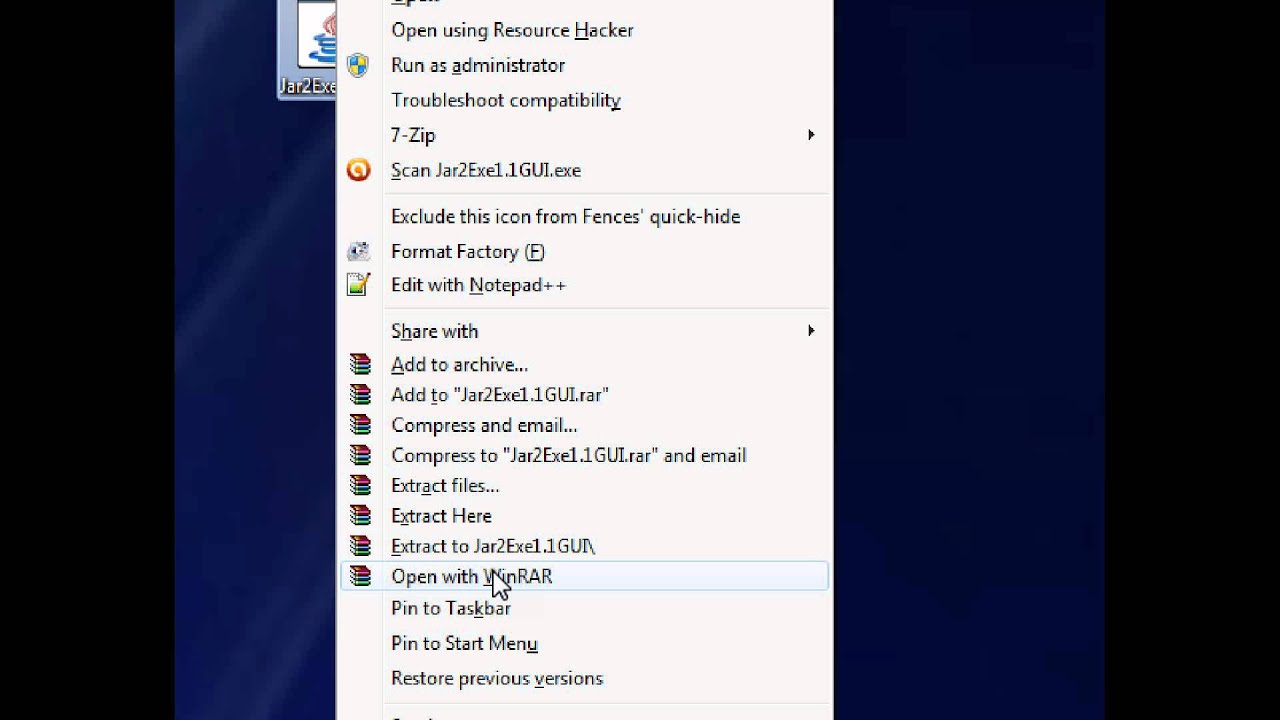Viewport: 1280px width, 720px height.
Task: Click the Format Factory icon in the context menu
Action: 358,252
